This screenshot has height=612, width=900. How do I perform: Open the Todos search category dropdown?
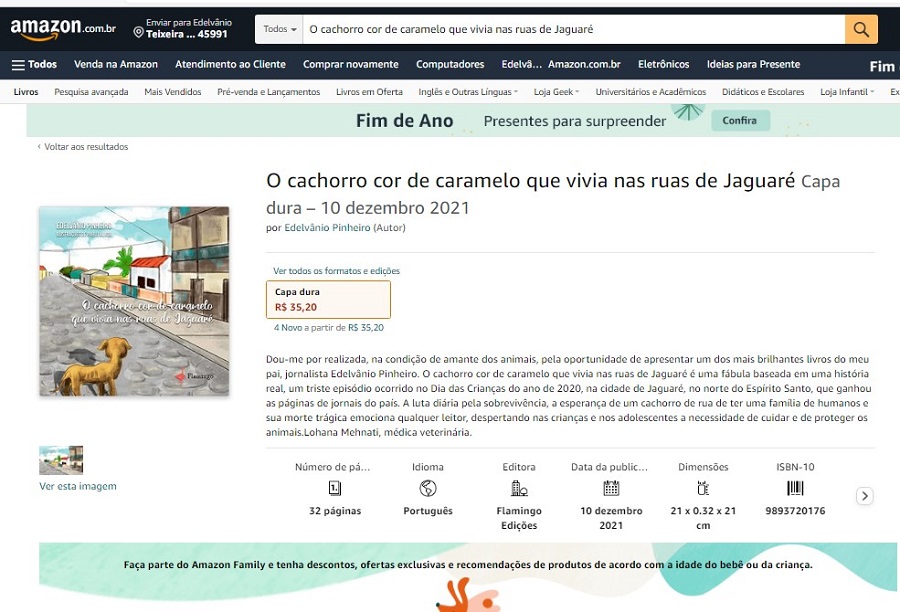(280, 29)
